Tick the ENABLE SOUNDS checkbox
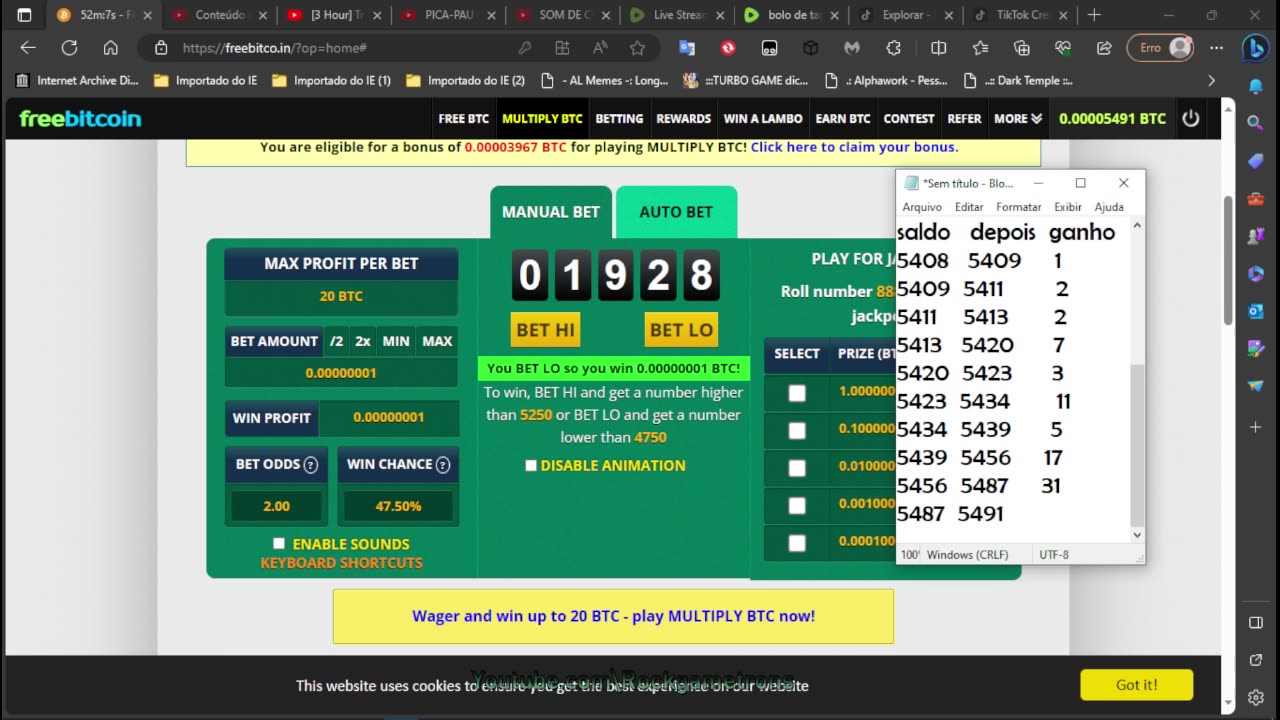The height and width of the screenshot is (720, 1280). pos(279,543)
